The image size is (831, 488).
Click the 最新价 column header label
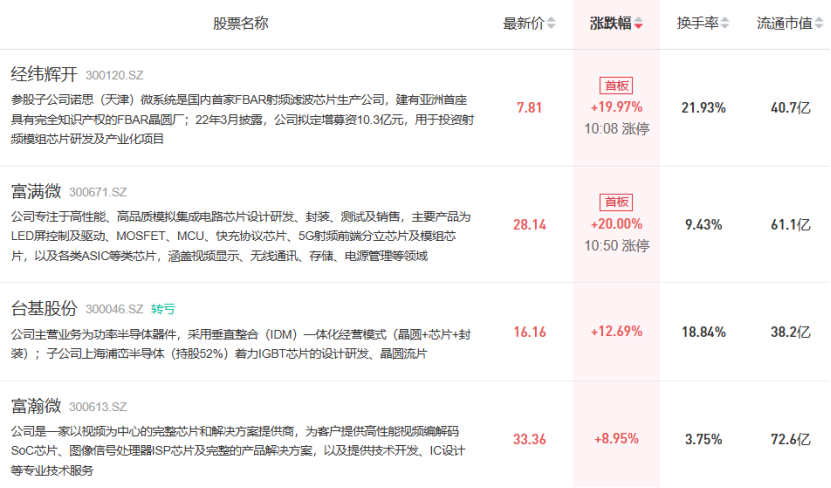(x=524, y=23)
